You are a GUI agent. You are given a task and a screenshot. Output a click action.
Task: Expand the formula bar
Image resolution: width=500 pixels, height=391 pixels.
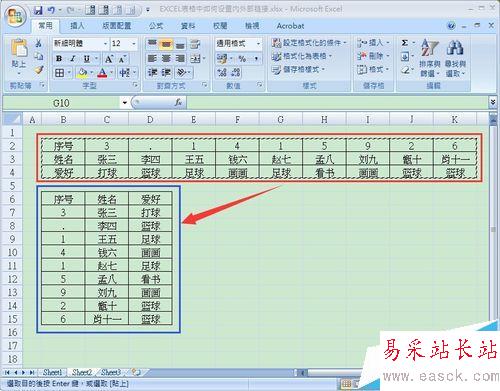click(493, 103)
